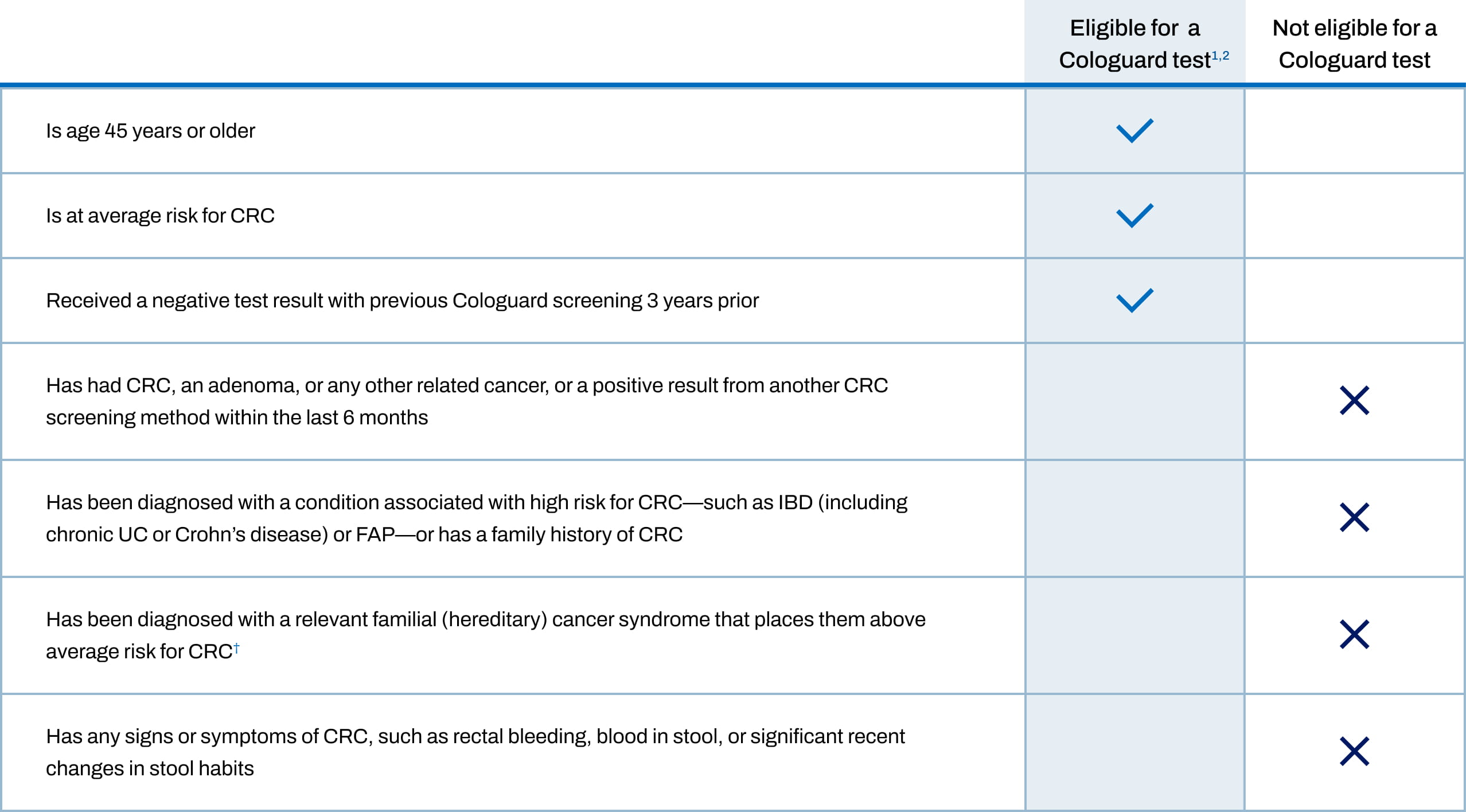This screenshot has width=1466, height=812.
Task: Click the 'signs or symptoms of CRC' row text
Action: coord(475,752)
